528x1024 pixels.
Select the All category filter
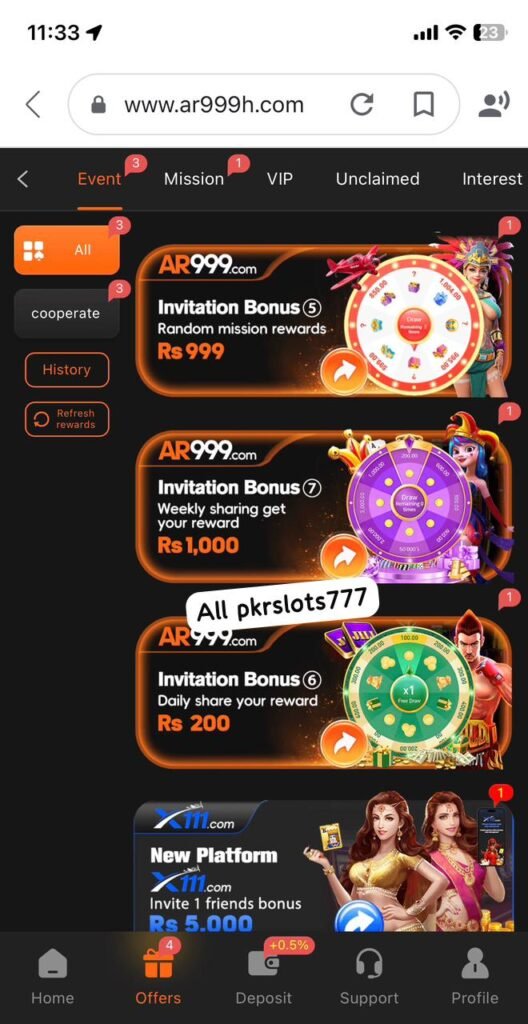[x=67, y=250]
